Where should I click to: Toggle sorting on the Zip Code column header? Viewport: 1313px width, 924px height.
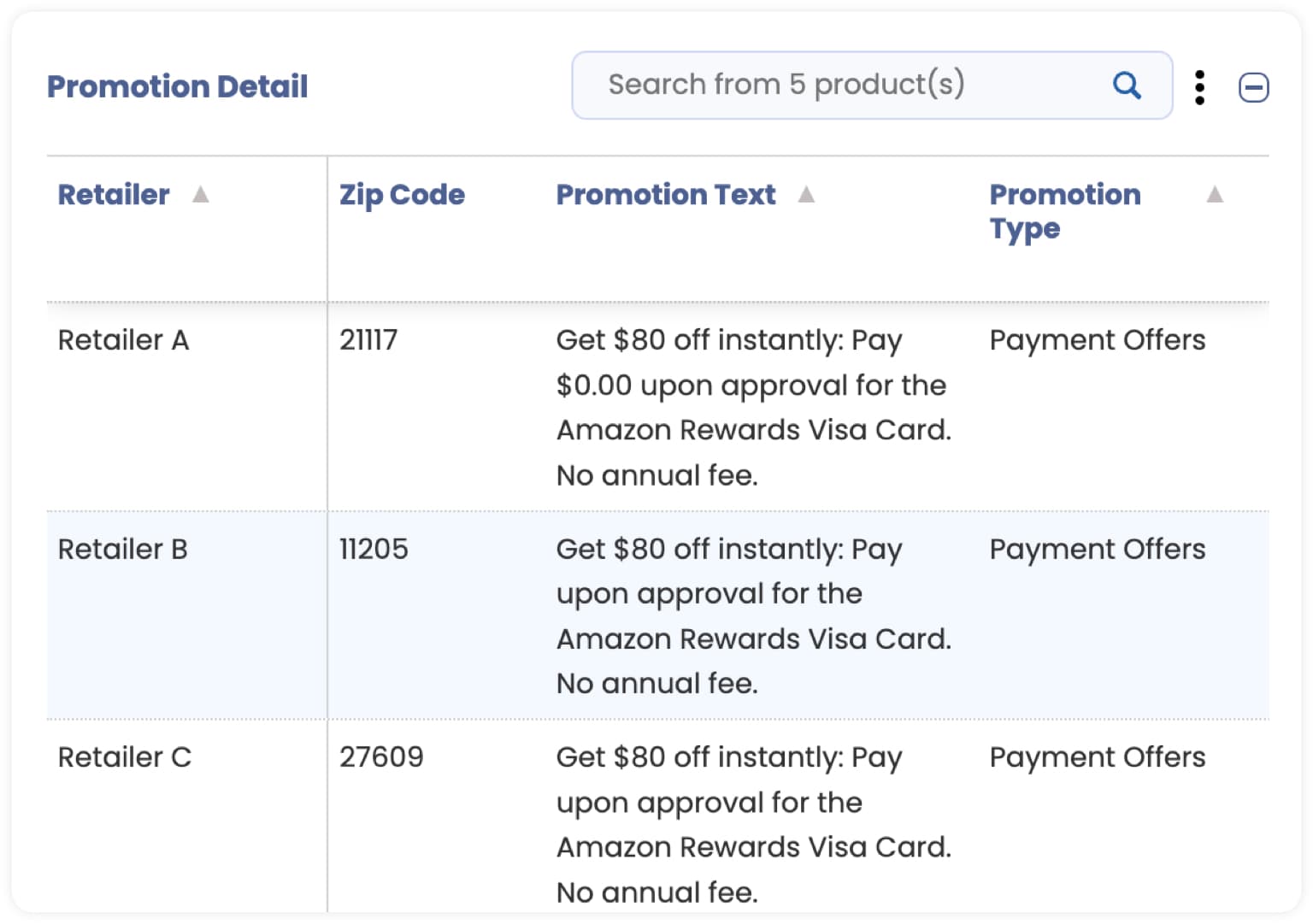(401, 194)
